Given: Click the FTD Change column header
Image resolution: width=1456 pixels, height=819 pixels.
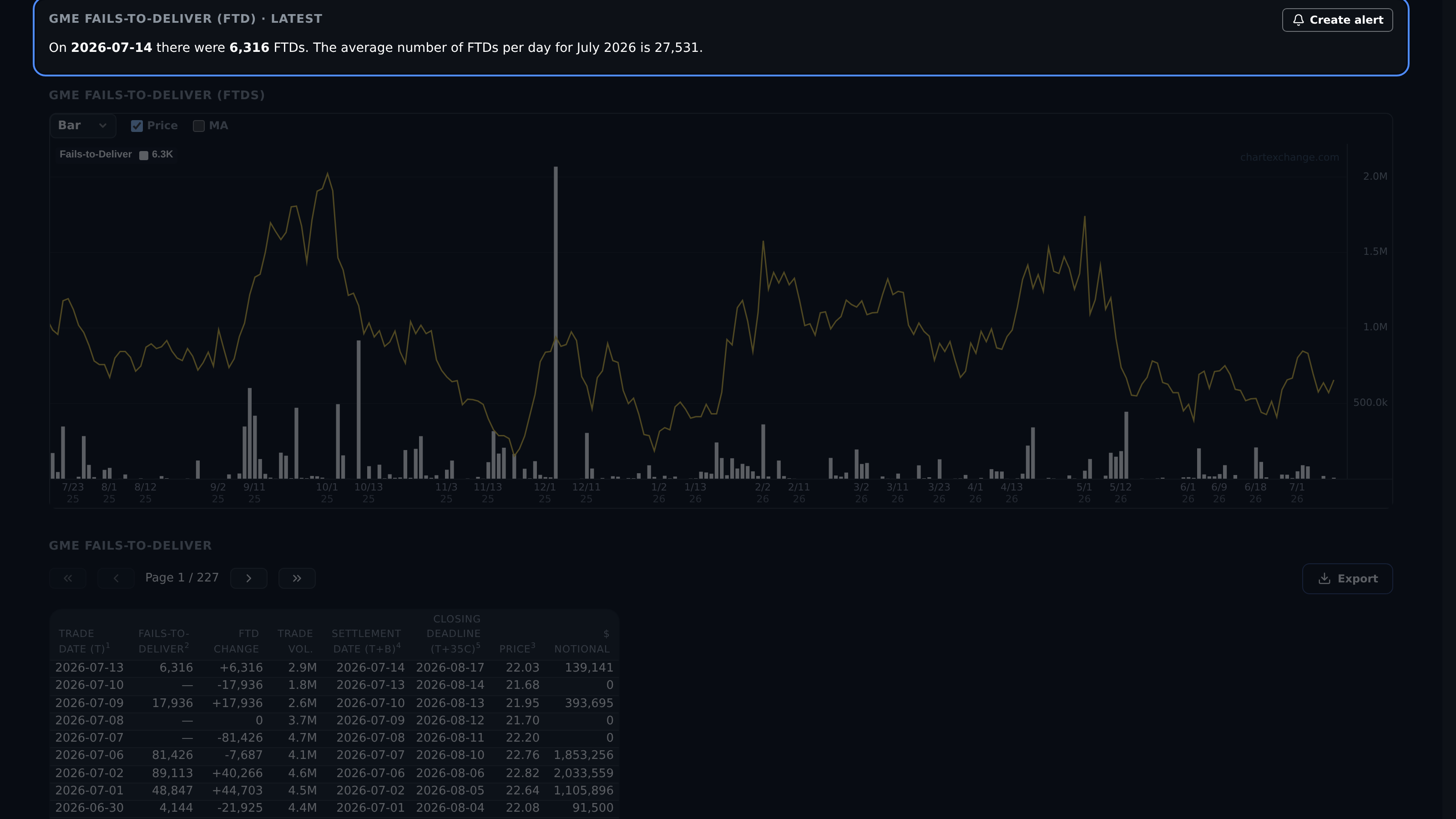Looking at the screenshot, I should 236,641.
